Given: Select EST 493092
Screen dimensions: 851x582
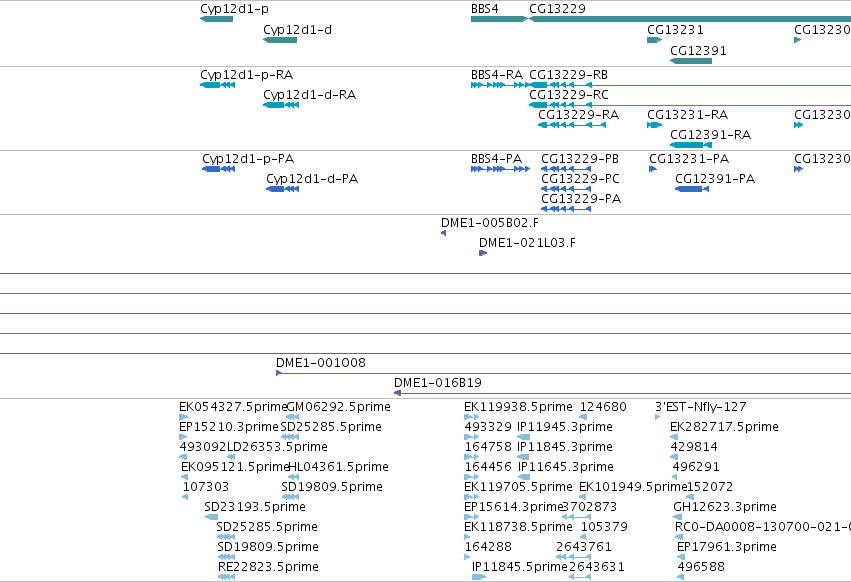Looking at the screenshot, I should coord(183,457).
